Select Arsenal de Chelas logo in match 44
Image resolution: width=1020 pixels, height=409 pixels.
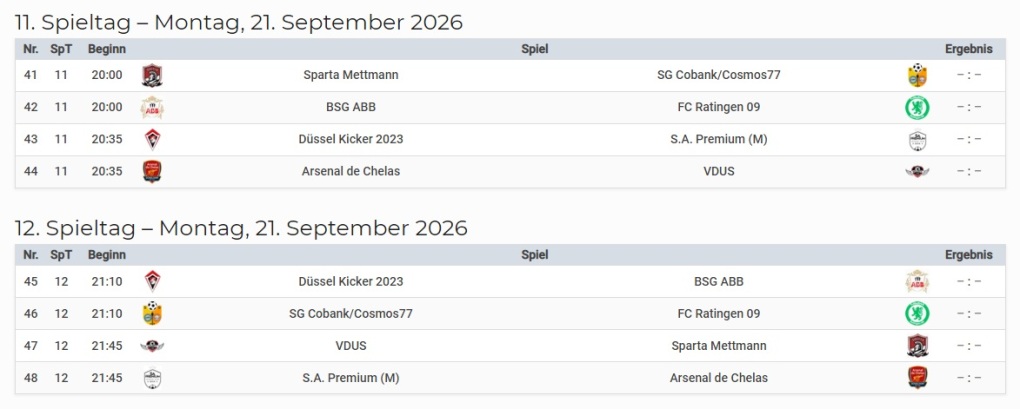click(x=152, y=171)
